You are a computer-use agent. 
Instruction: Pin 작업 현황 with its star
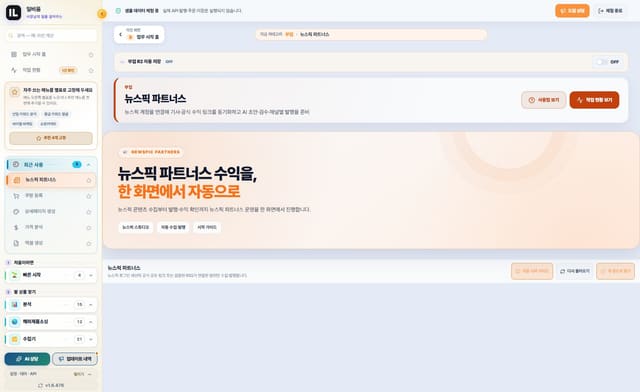coord(91,70)
